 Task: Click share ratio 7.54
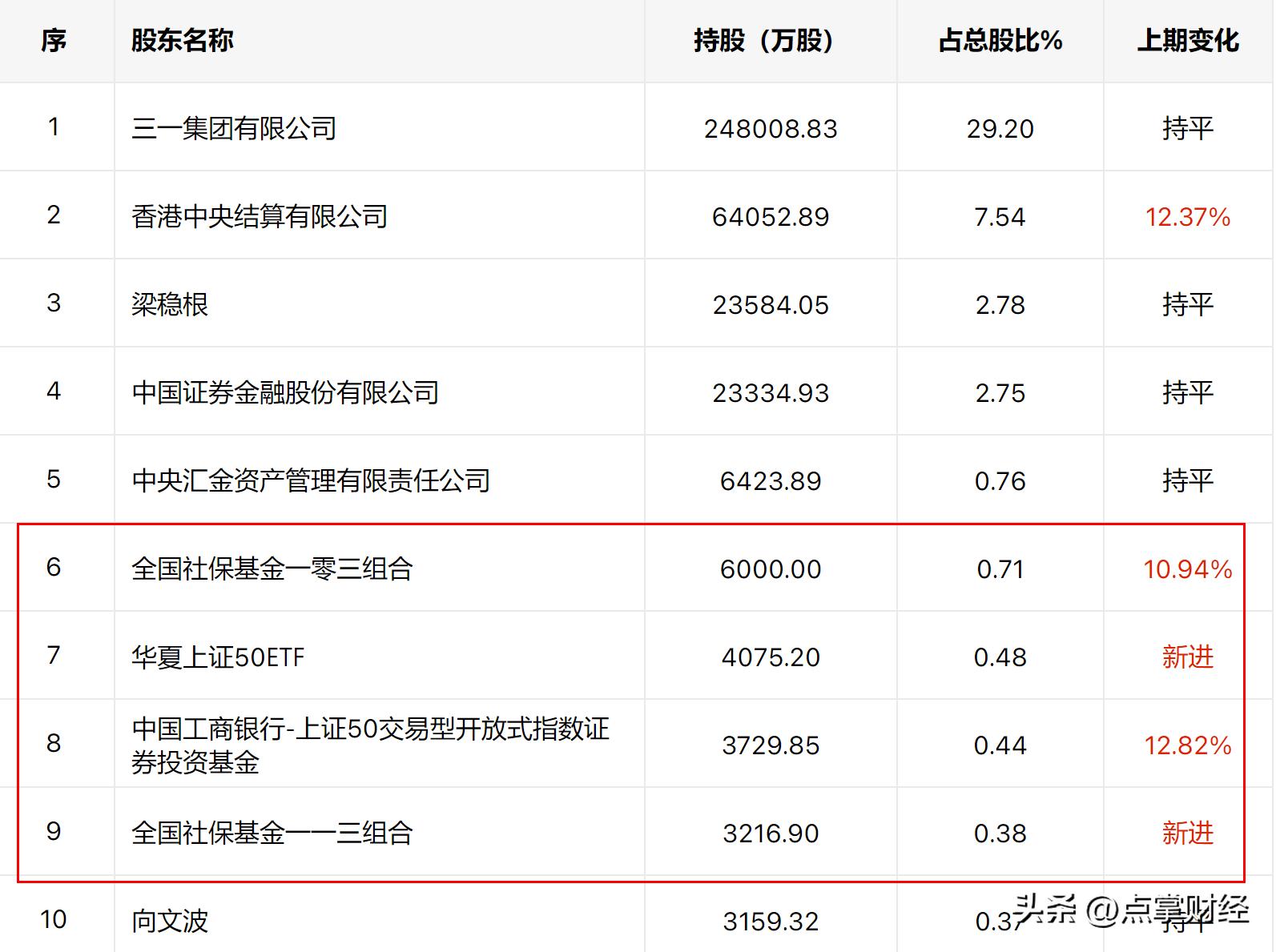[1000, 217]
